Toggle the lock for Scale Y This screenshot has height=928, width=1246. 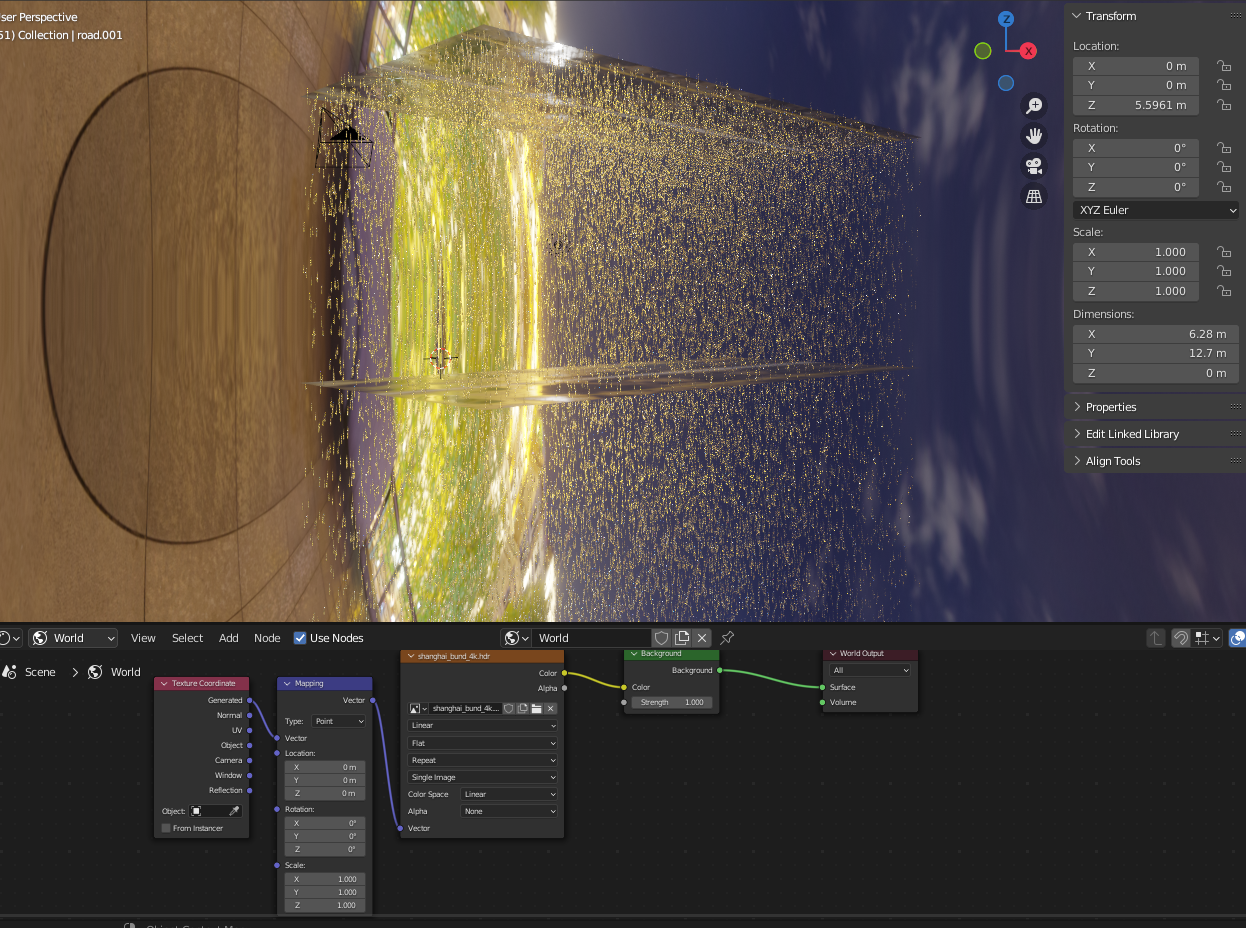[x=1223, y=271]
